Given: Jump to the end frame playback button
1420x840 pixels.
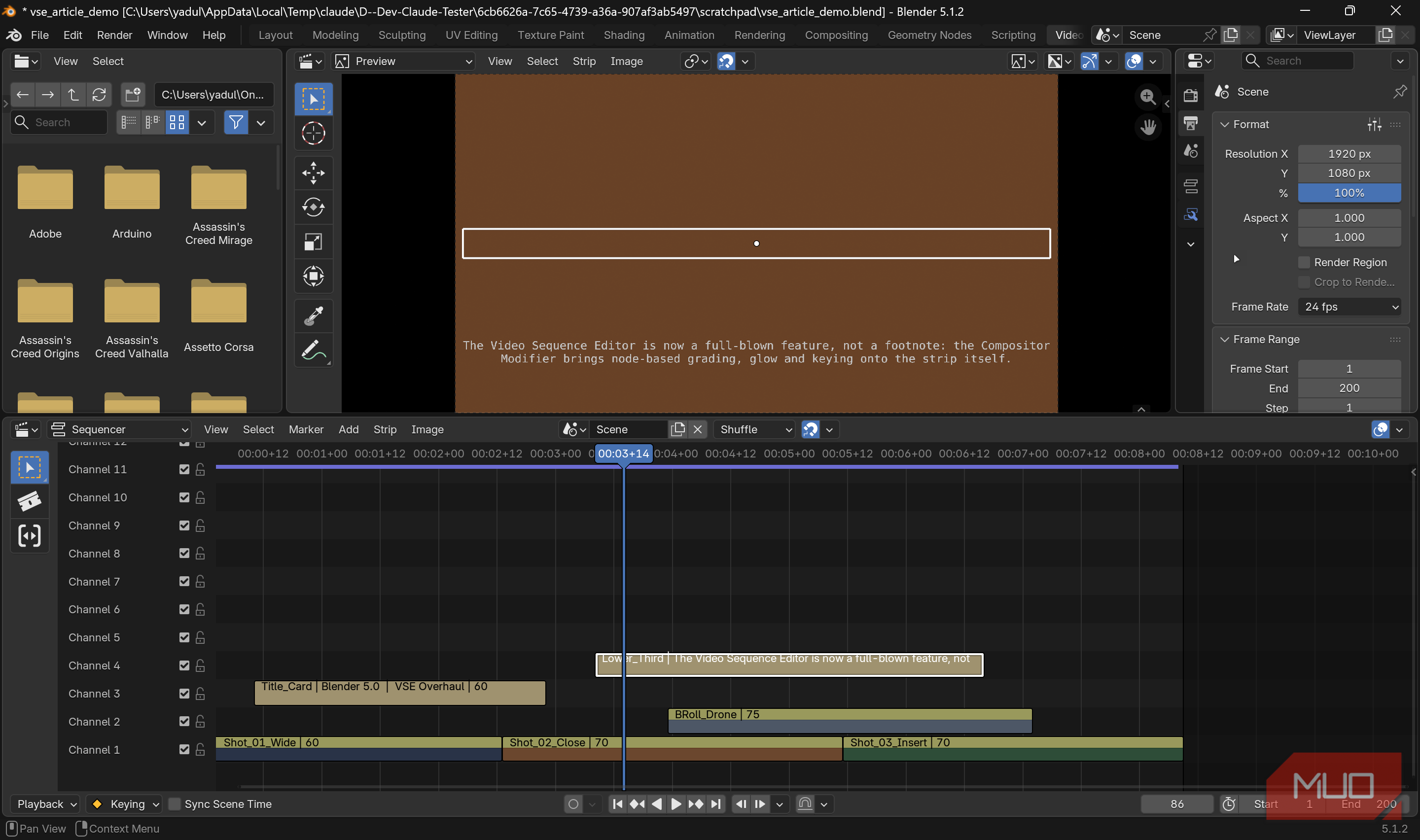Looking at the screenshot, I should tap(716, 804).
